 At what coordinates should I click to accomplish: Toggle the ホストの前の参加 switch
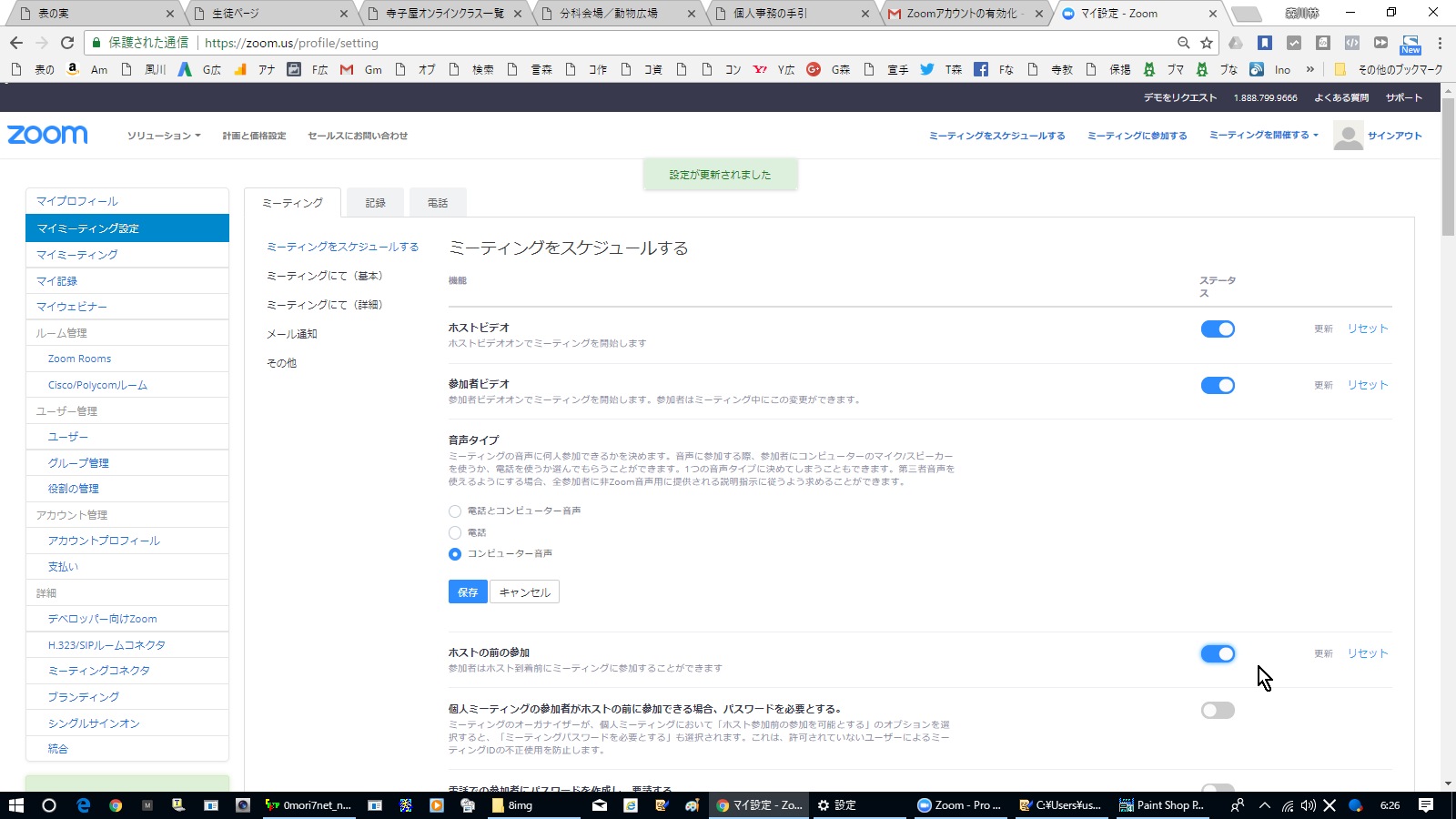tap(1218, 654)
